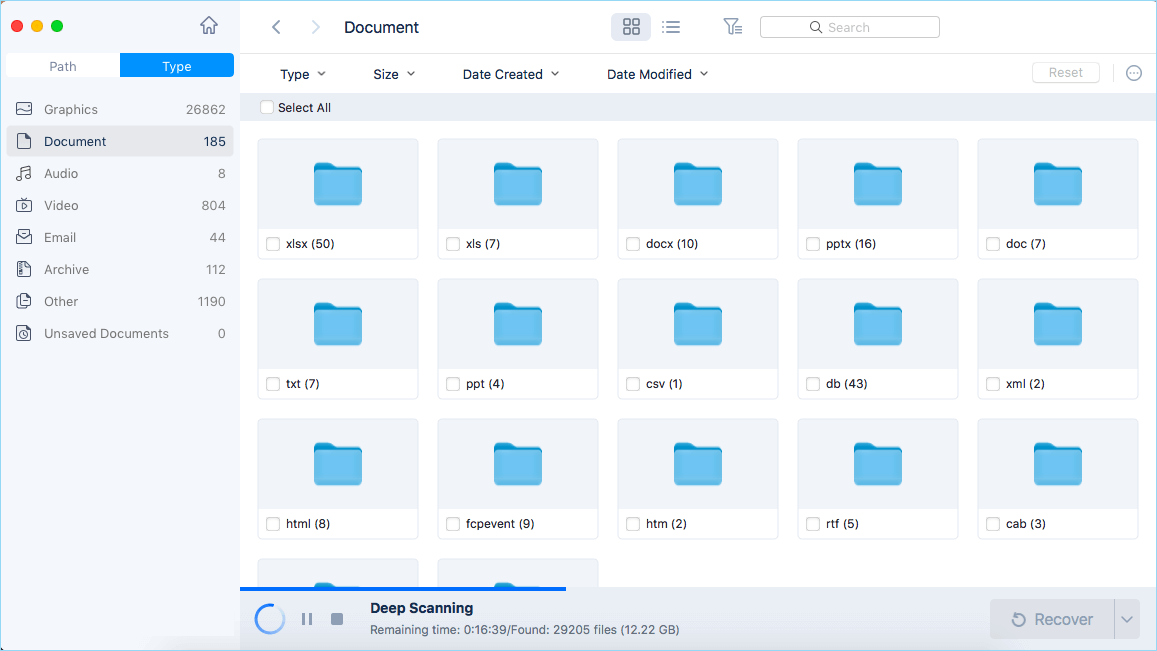Open the Date Created filter
The height and width of the screenshot is (651, 1157).
[510, 74]
